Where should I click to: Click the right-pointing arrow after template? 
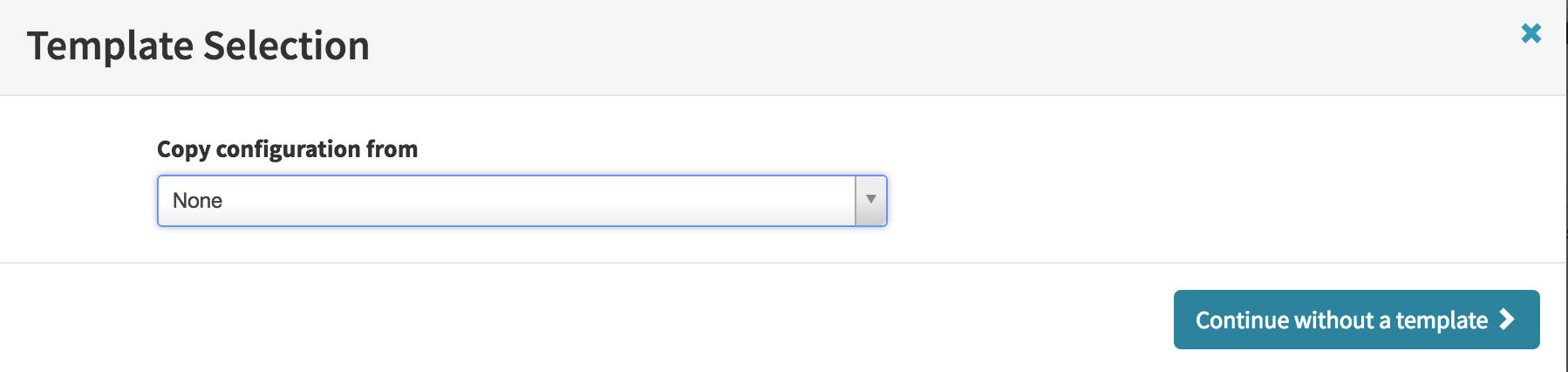point(1507,320)
